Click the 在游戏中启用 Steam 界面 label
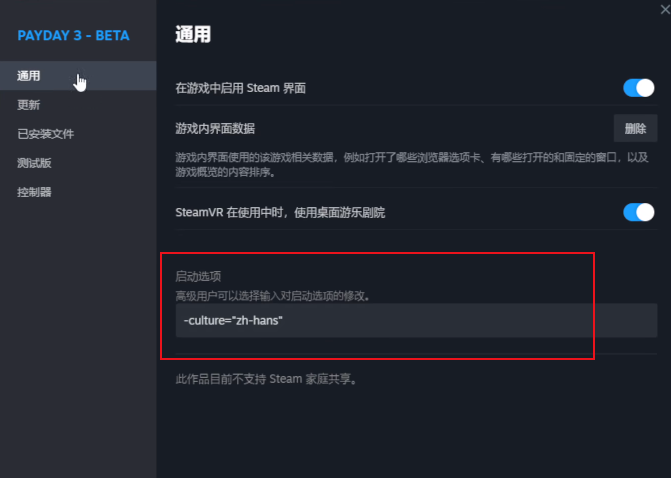671x478 pixels. (x=240, y=88)
